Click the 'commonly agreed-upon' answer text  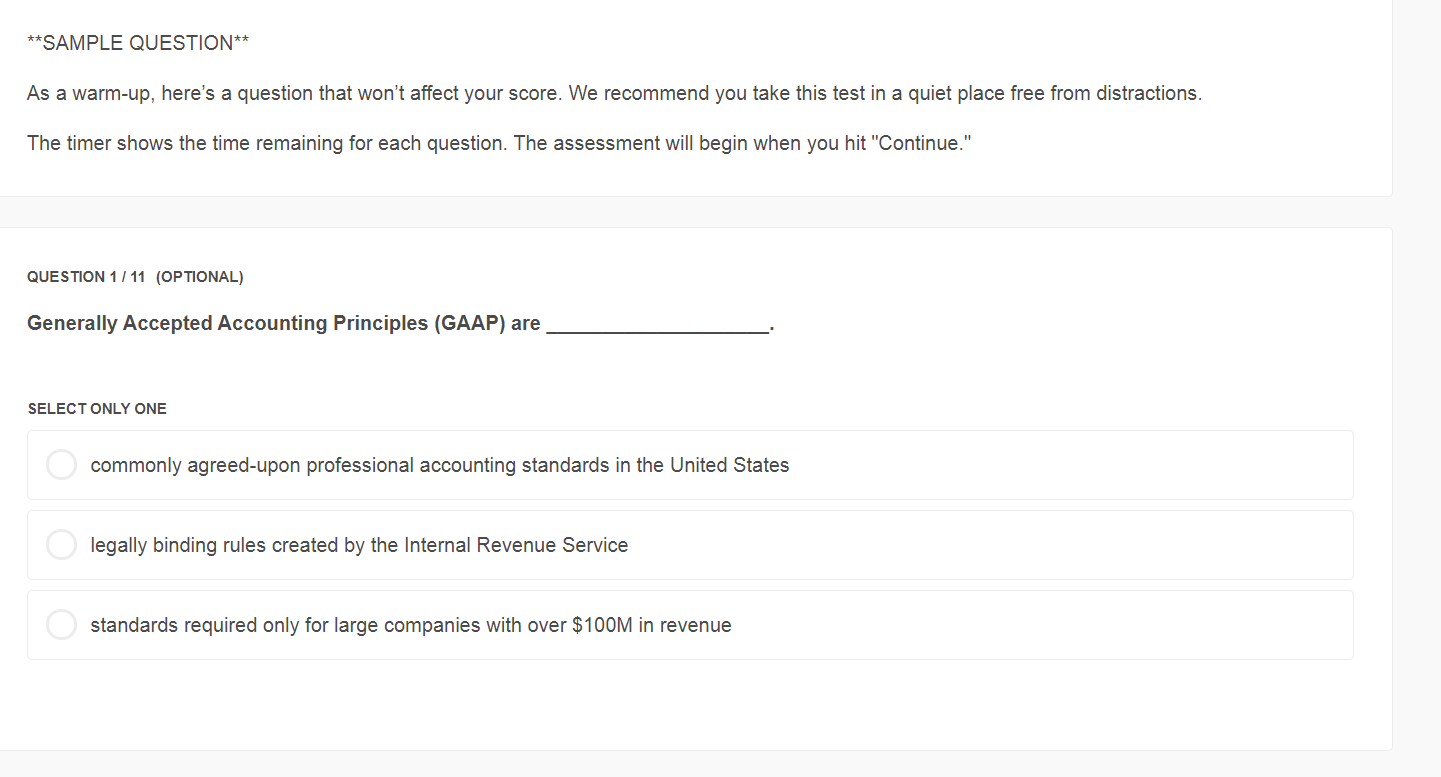[x=439, y=464]
